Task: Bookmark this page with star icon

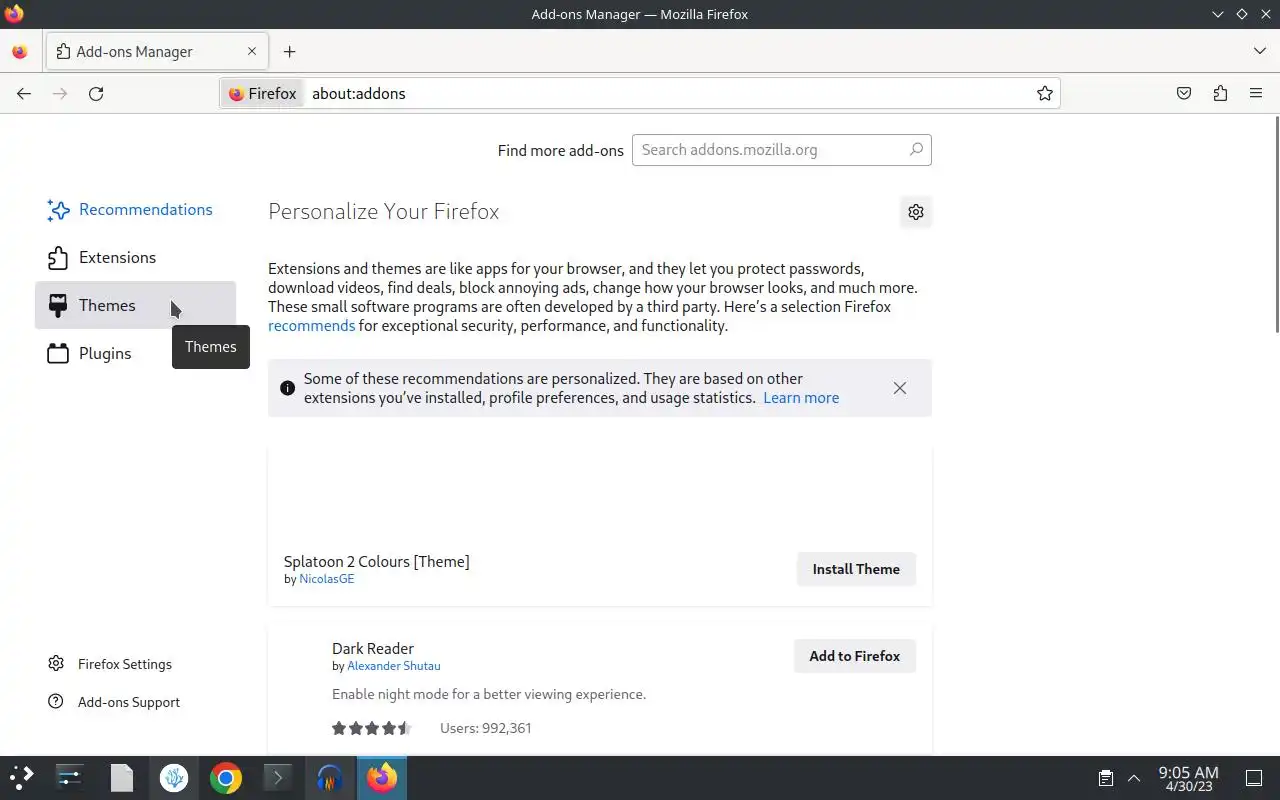Action: [1045, 93]
